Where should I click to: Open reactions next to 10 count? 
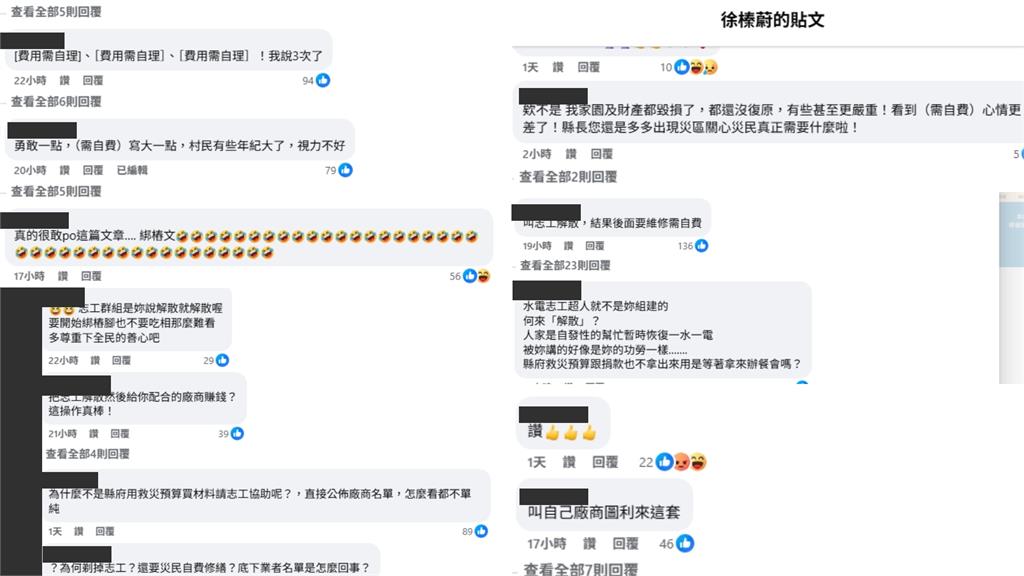(696, 67)
